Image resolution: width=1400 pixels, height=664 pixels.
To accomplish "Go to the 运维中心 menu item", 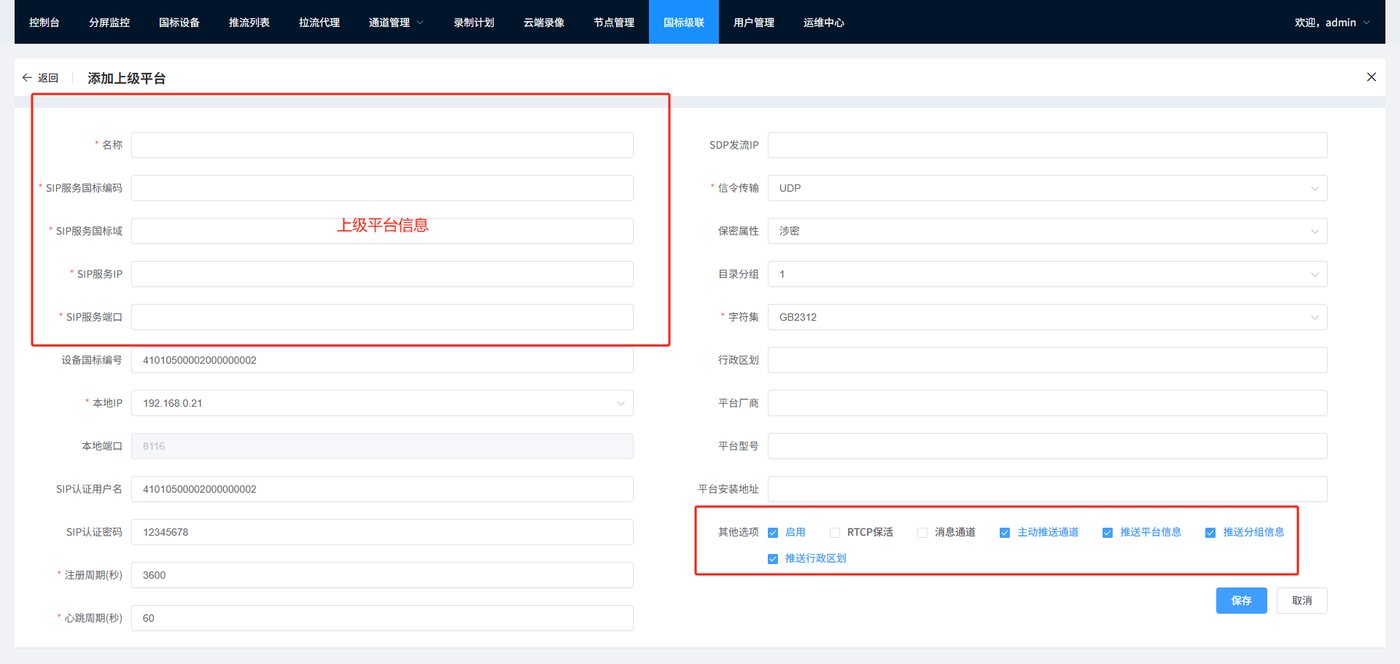I will click(x=824, y=22).
